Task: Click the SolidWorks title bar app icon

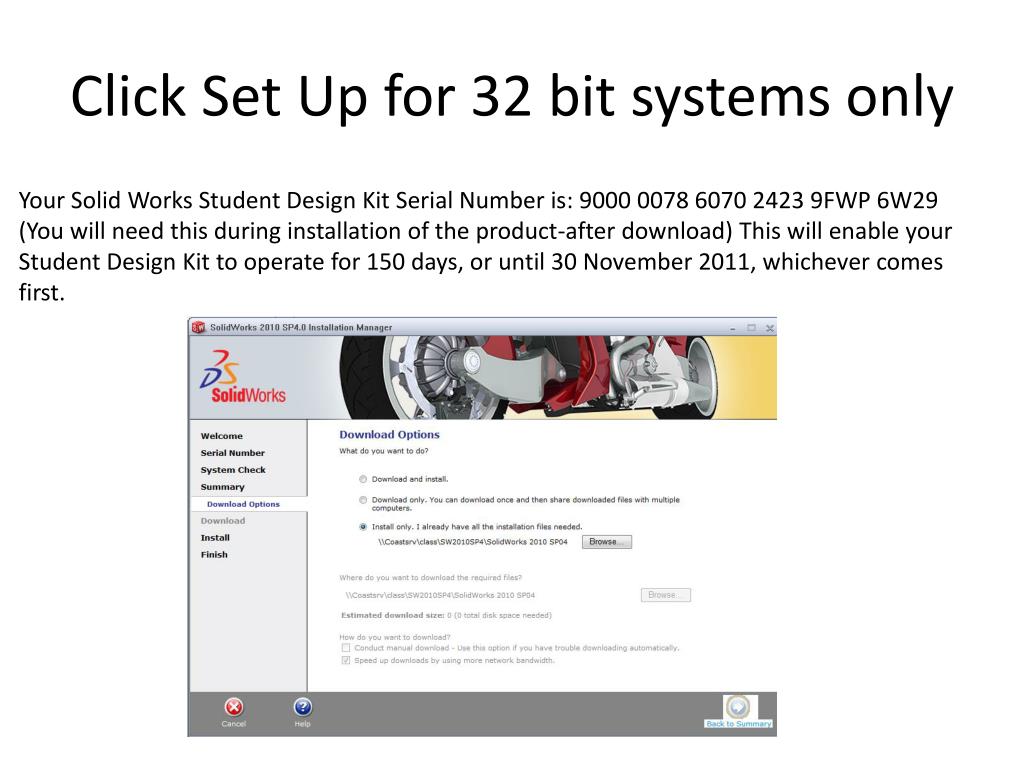Action: point(199,327)
